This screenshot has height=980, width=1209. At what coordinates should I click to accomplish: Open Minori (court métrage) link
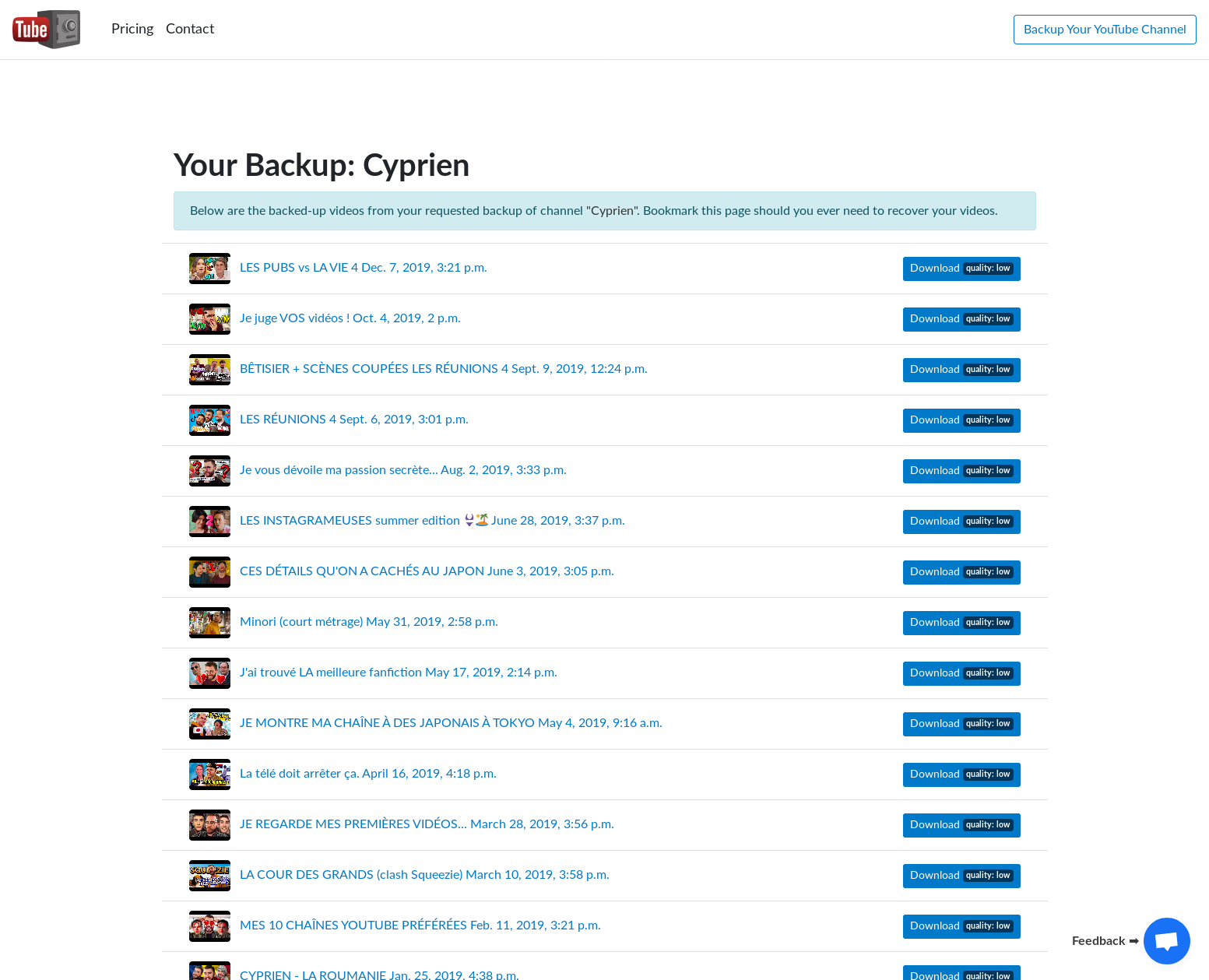369,622
